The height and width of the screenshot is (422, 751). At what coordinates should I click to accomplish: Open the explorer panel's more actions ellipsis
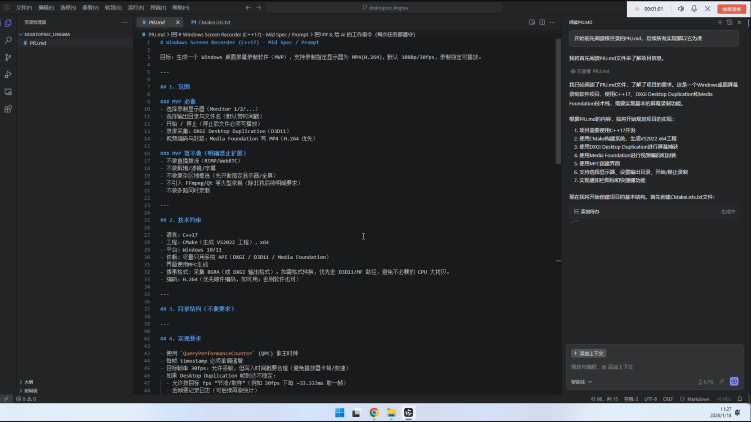[x=125, y=23]
